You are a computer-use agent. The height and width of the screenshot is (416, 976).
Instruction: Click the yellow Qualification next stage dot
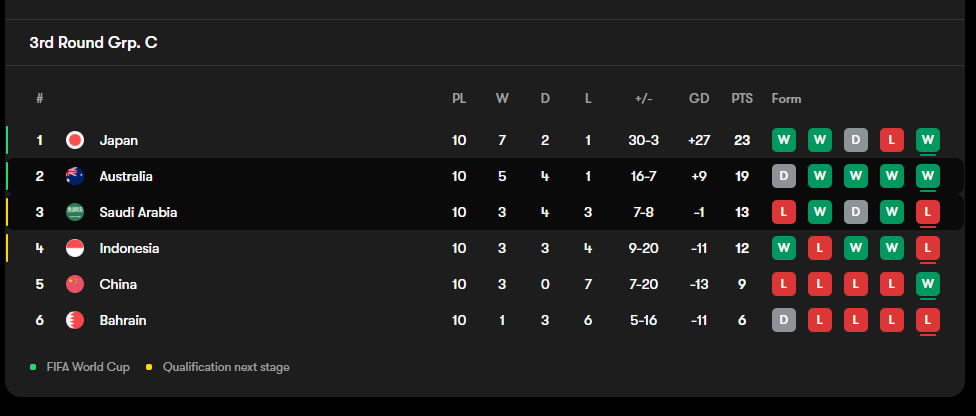(149, 367)
